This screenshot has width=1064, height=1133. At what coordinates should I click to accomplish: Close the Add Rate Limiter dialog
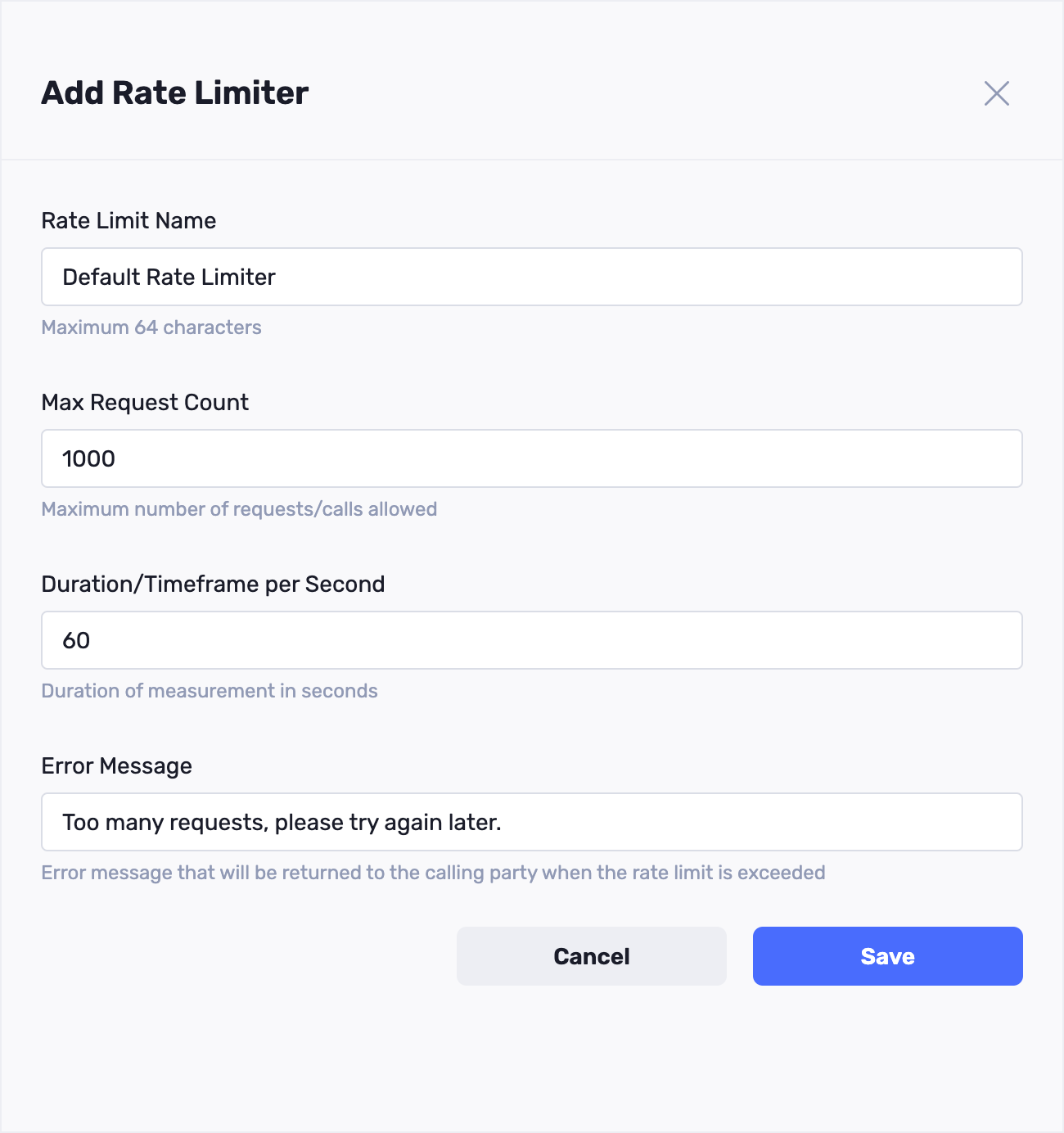click(996, 93)
